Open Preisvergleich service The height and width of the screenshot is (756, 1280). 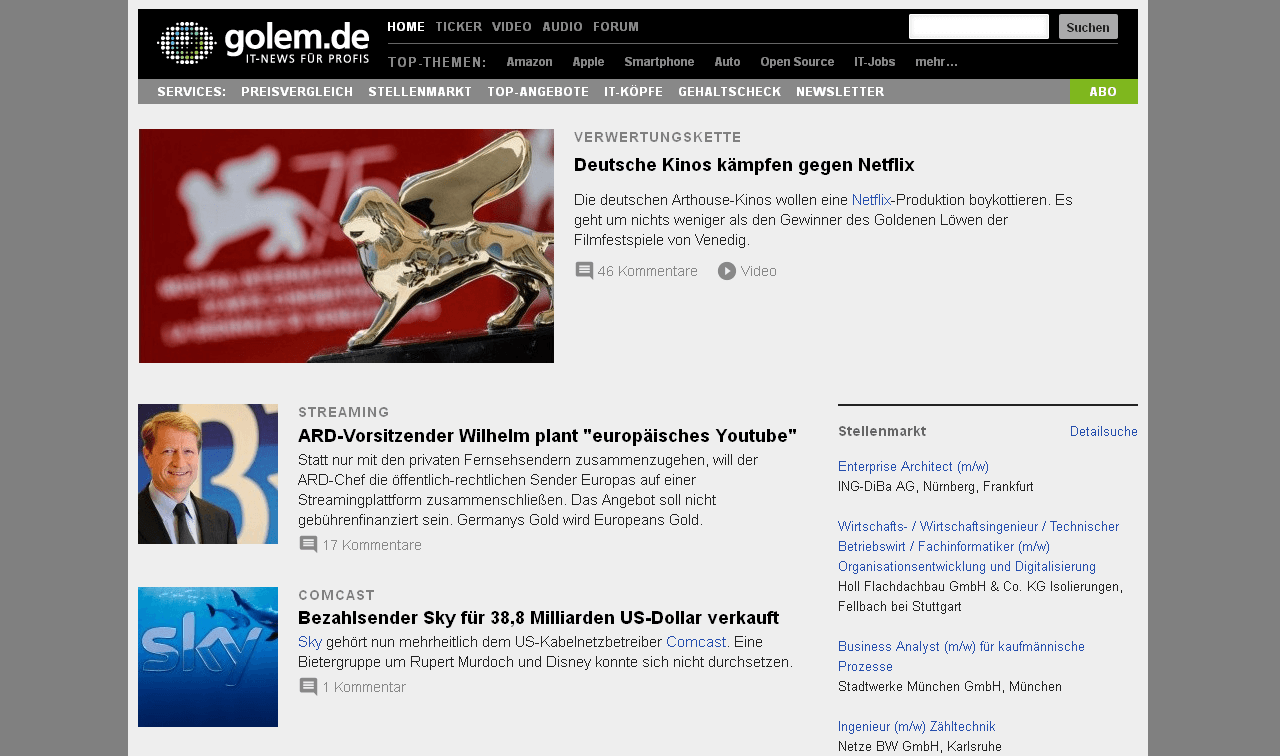pyautogui.click(x=297, y=92)
